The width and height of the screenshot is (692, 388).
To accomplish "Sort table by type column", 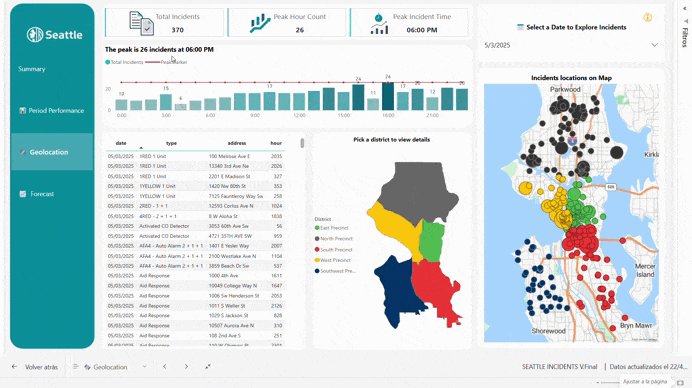I will pos(171,143).
